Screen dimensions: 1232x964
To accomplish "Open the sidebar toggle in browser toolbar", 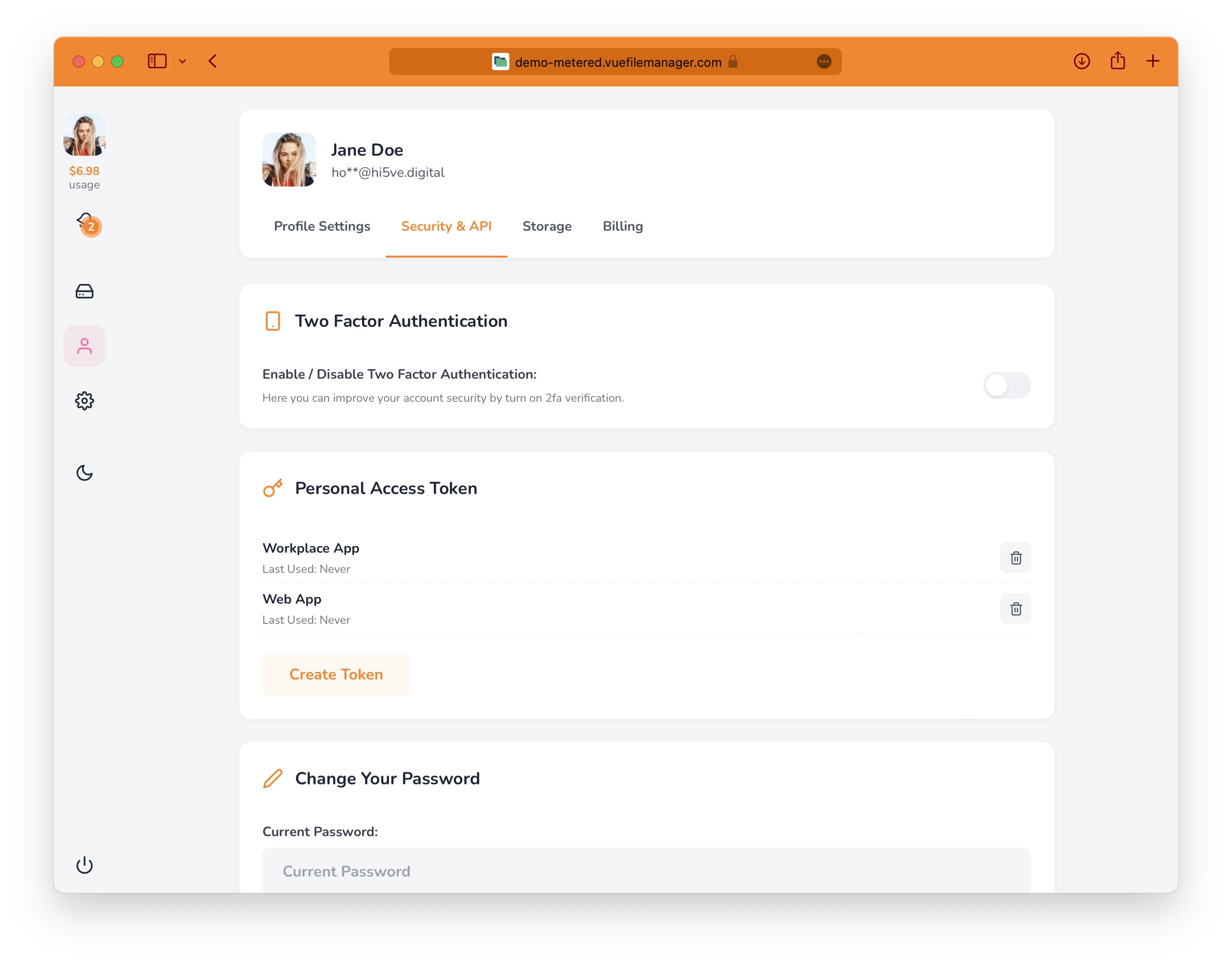I will pyautogui.click(x=158, y=61).
